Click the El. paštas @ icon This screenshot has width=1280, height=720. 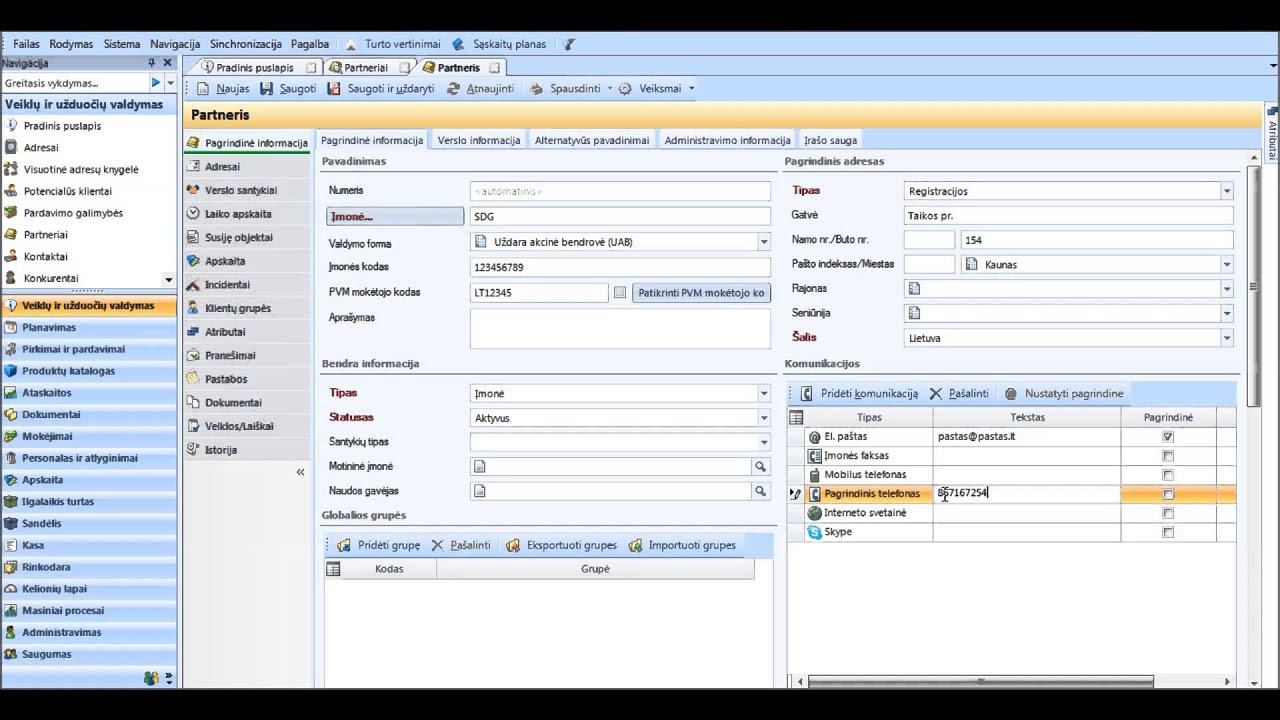[x=815, y=437]
